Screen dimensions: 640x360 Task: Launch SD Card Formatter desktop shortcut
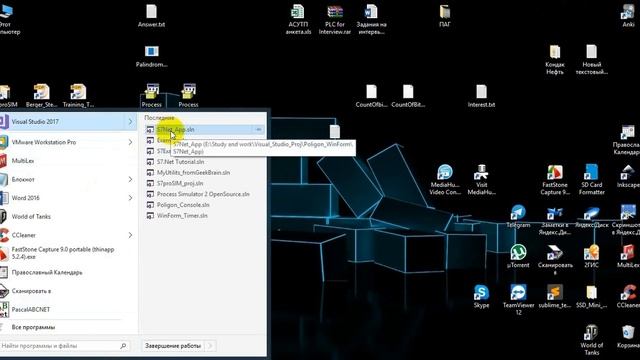click(591, 180)
